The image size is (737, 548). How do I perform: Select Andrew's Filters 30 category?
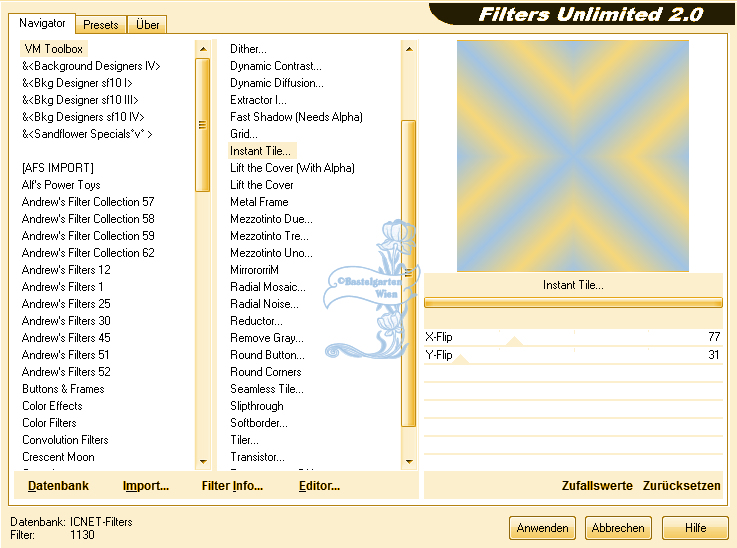66,321
